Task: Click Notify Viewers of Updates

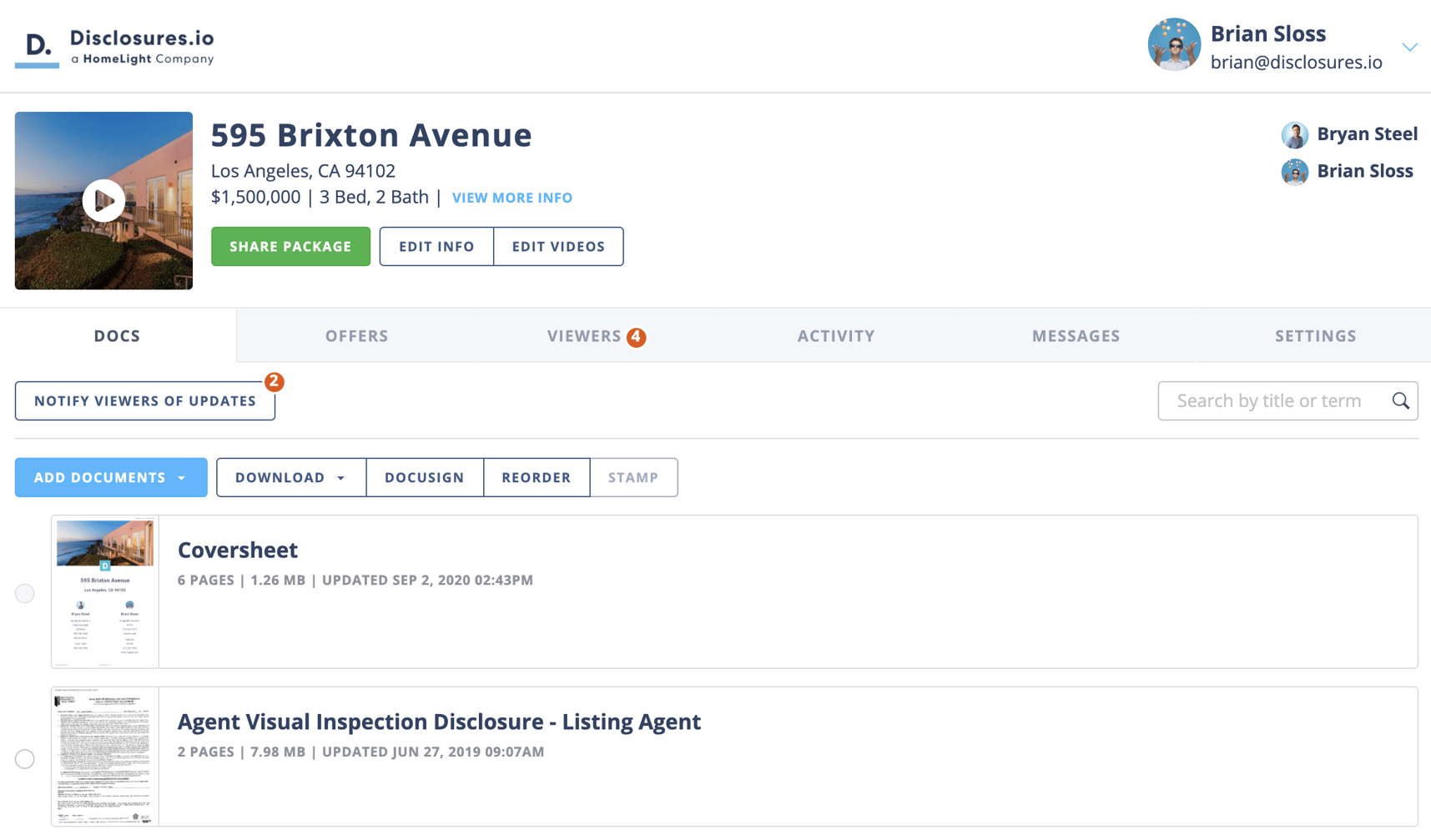Action: 144,400
